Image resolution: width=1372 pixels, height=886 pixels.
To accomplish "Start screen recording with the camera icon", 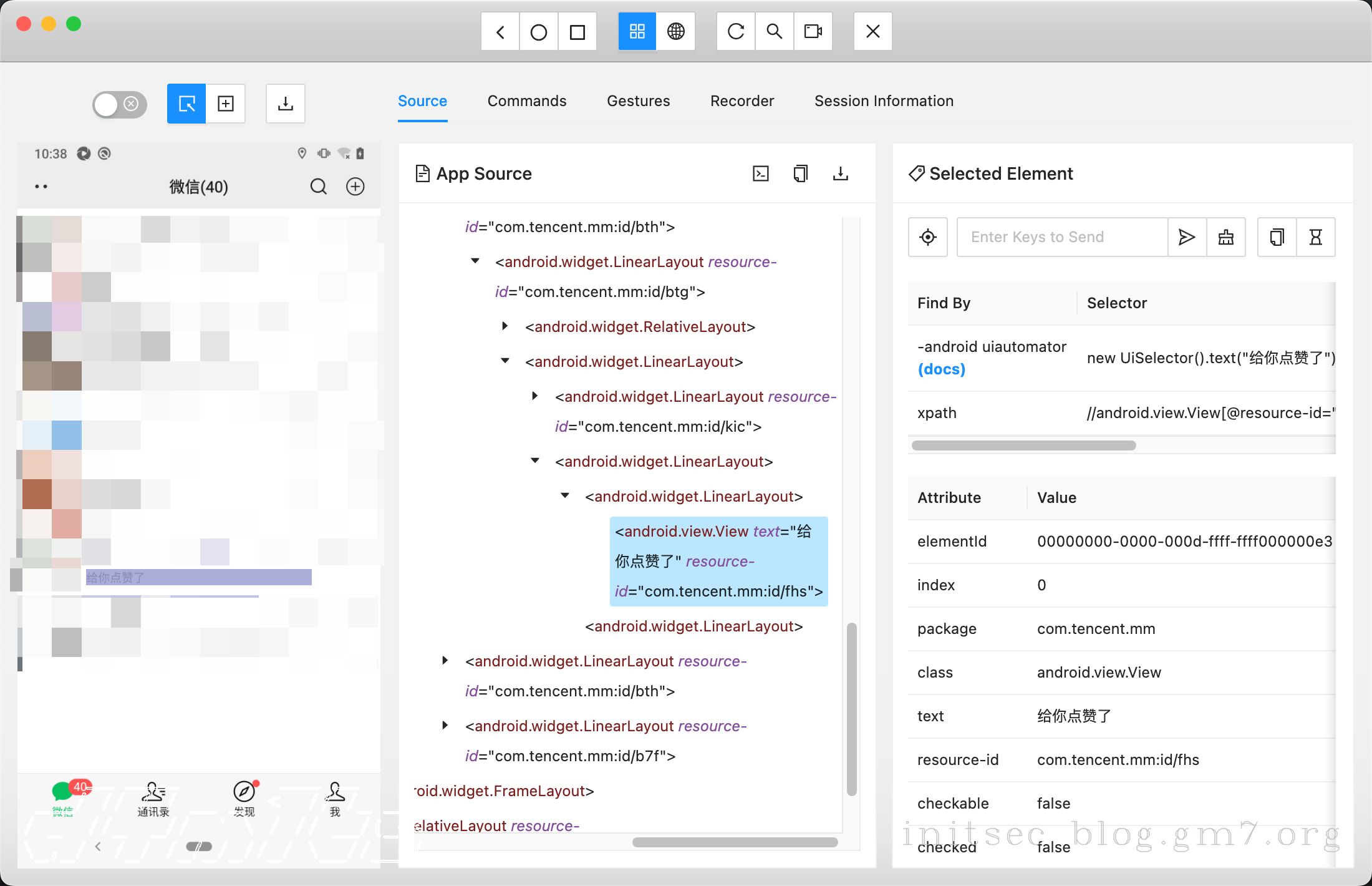I will [x=813, y=31].
